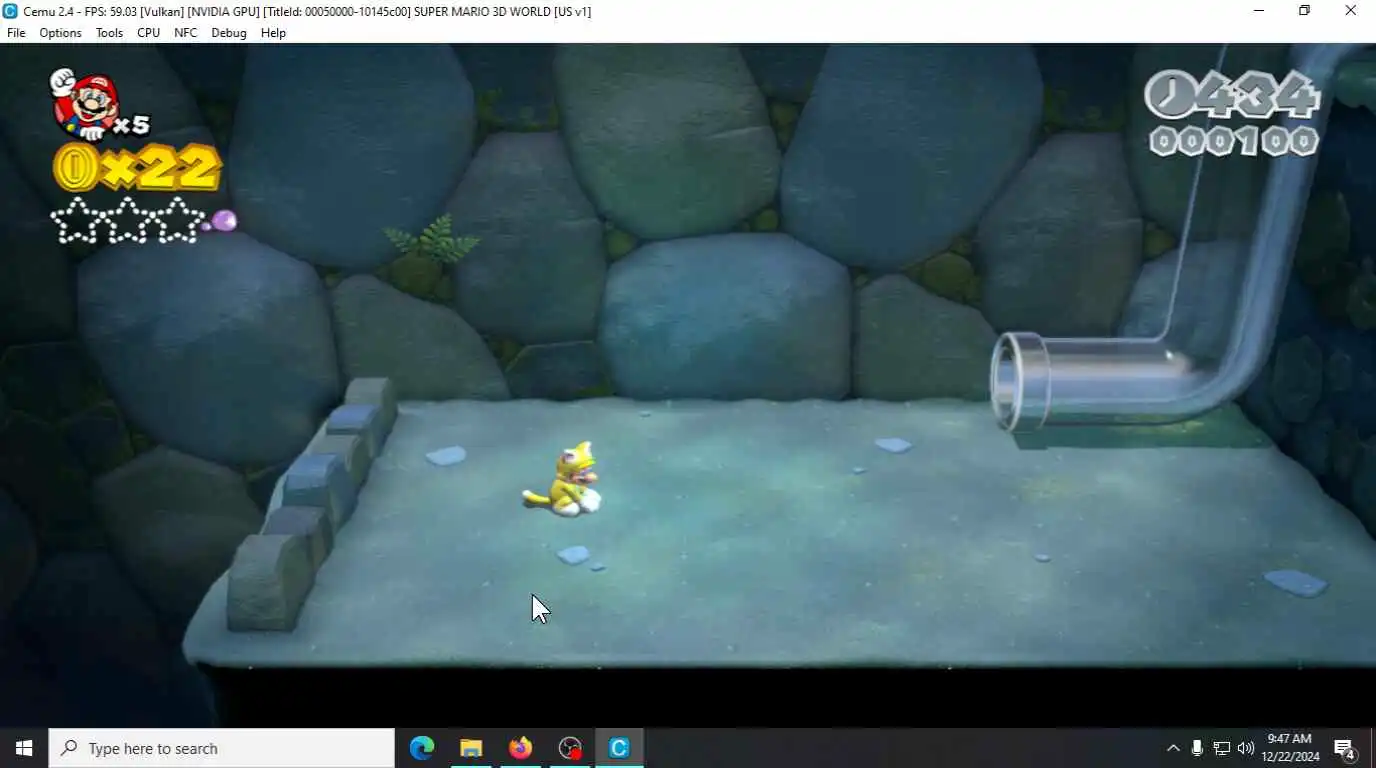Viewport: 1376px width, 768px height.
Task: Open Firefox from the taskbar
Action: point(520,748)
